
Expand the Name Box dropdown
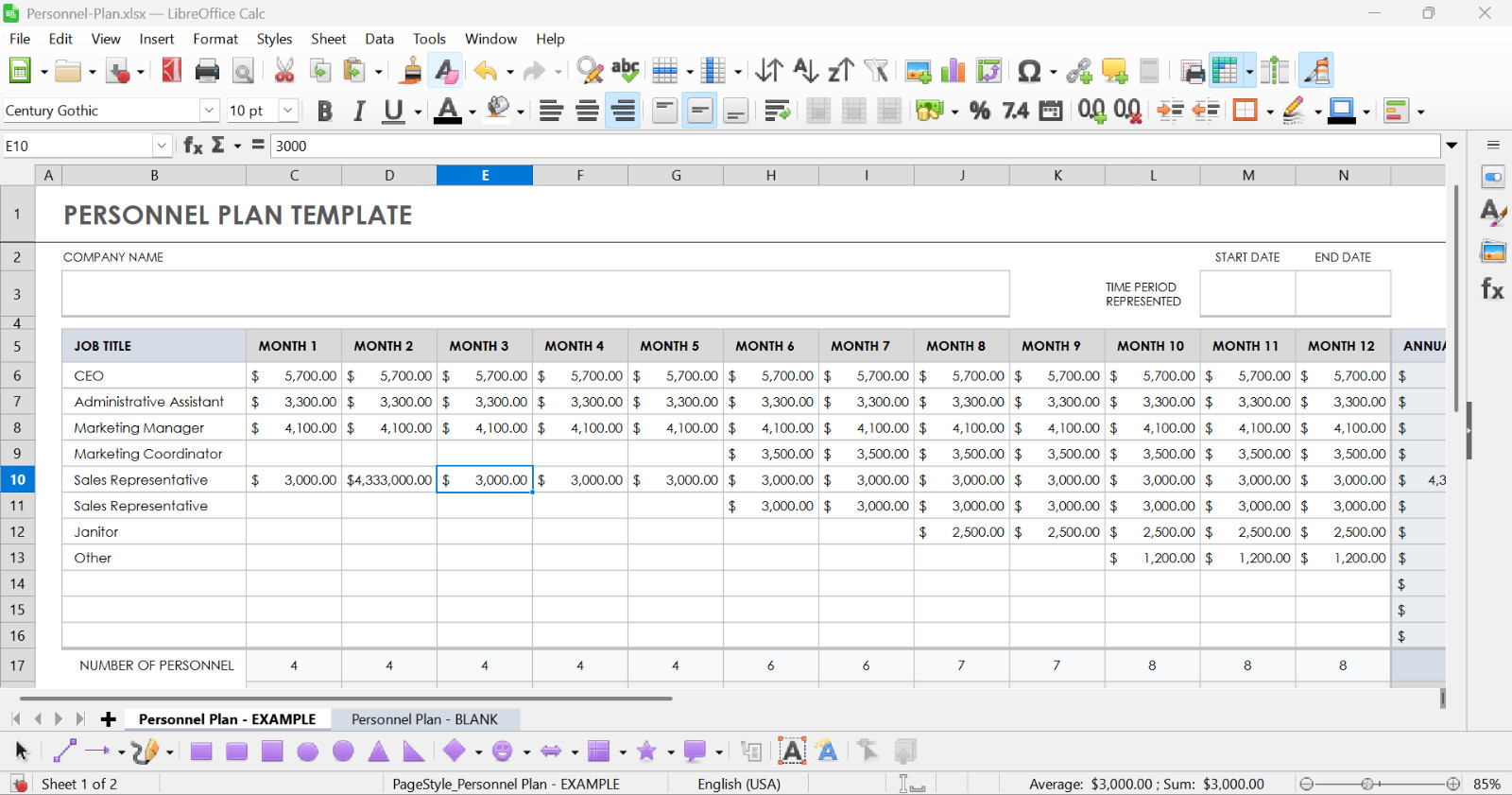(x=162, y=146)
